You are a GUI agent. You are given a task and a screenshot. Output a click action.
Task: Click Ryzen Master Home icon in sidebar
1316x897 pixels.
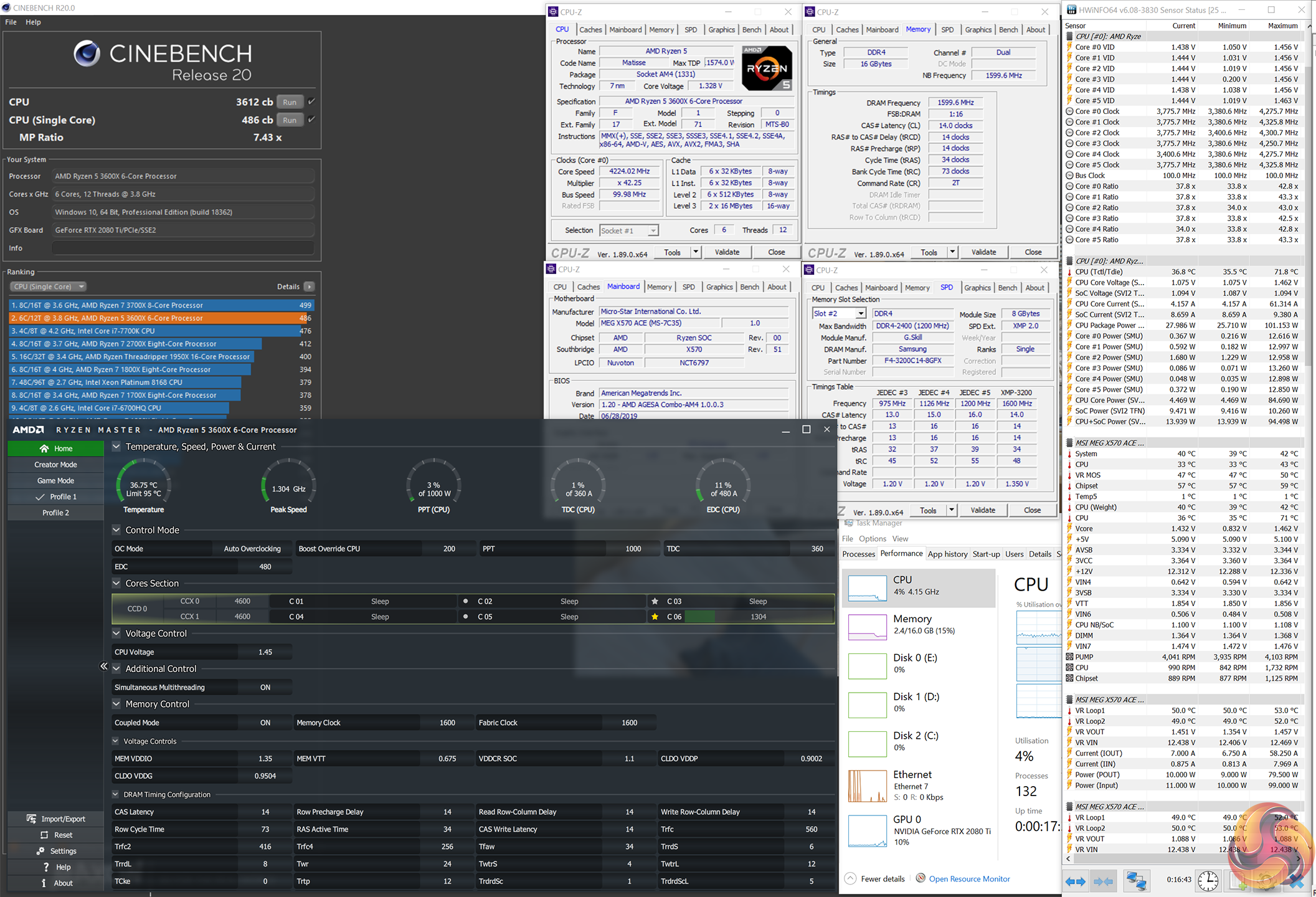click(44, 448)
